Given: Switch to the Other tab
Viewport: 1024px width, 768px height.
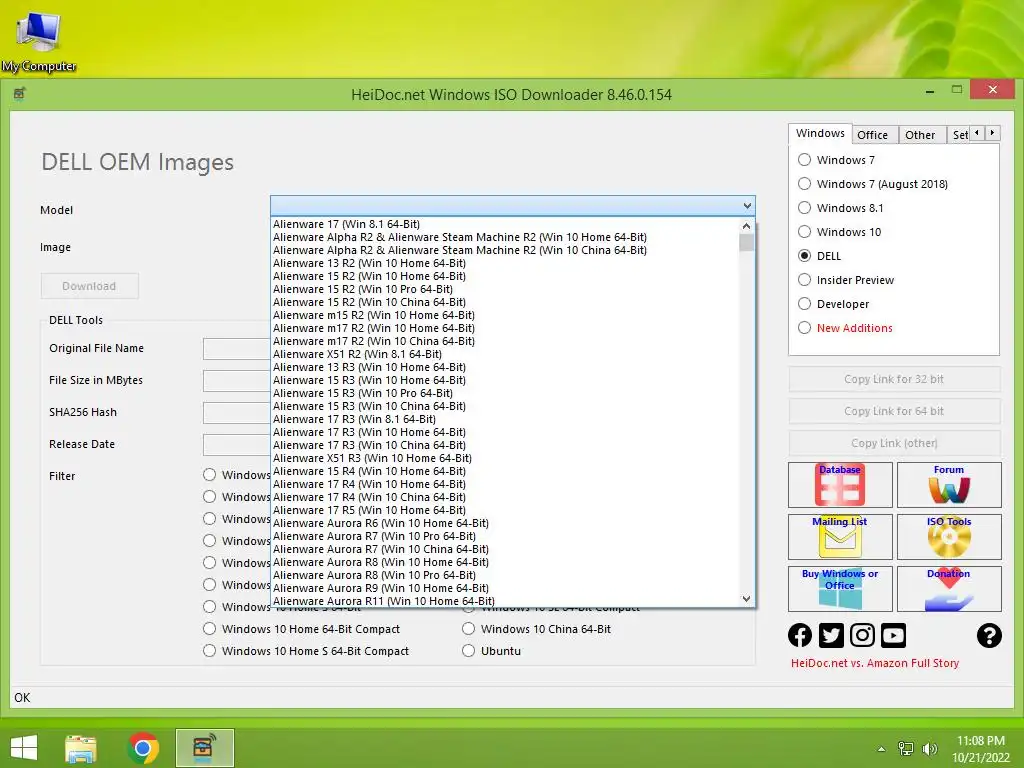Looking at the screenshot, I should (920, 135).
